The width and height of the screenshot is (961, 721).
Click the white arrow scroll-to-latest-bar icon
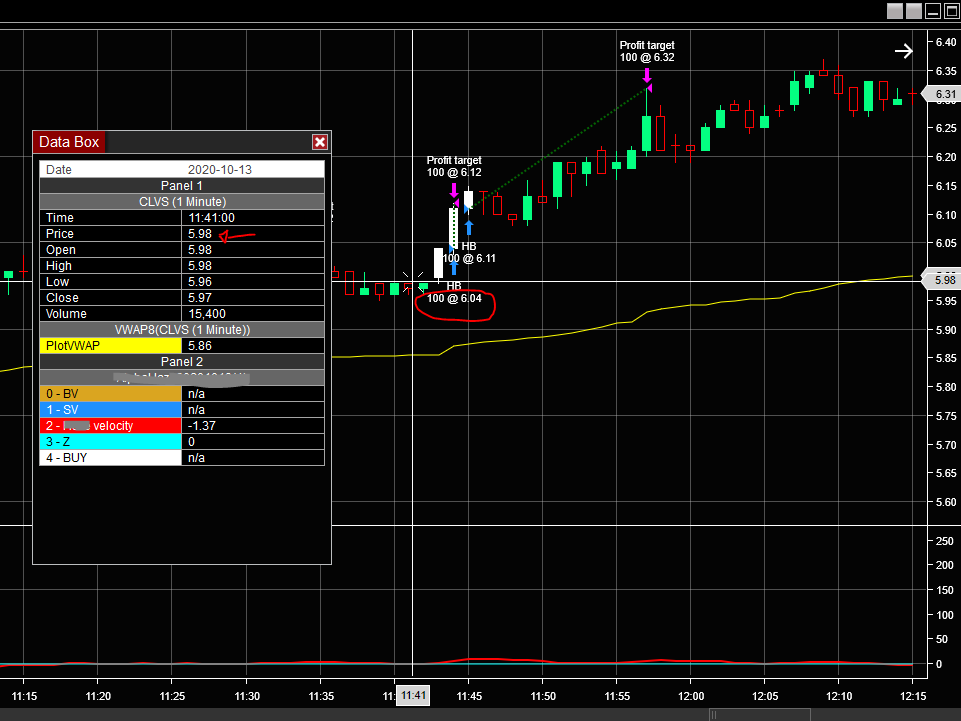(x=903, y=52)
